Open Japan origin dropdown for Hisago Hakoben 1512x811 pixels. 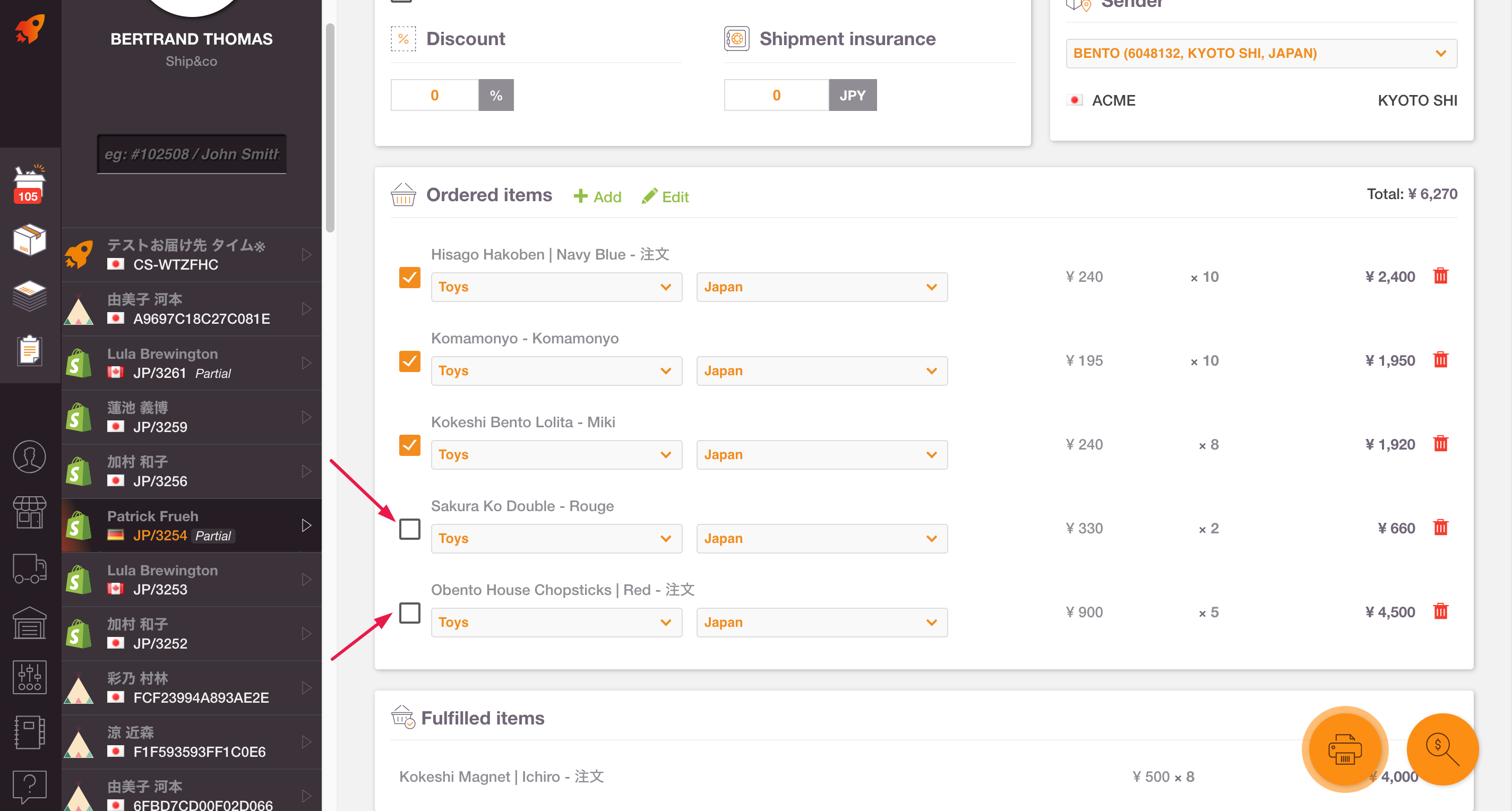822,287
